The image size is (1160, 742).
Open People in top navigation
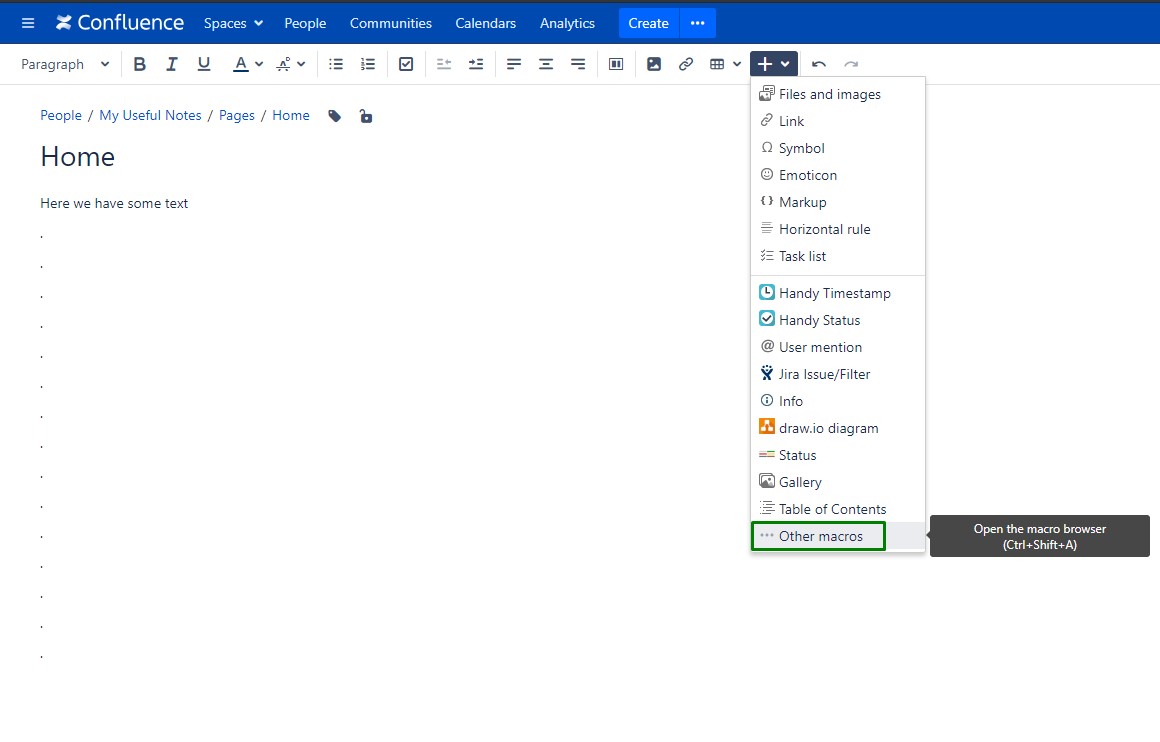click(305, 23)
